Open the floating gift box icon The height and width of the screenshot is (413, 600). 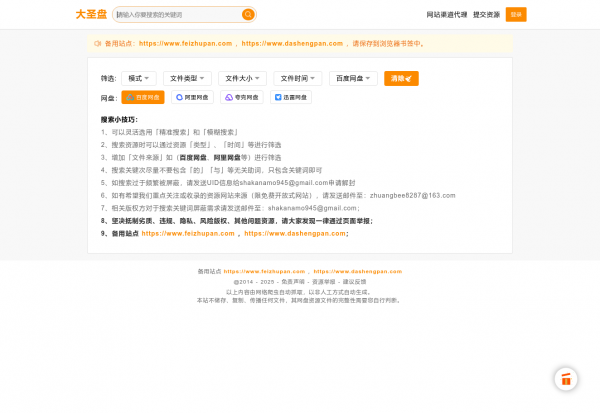[566, 379]
